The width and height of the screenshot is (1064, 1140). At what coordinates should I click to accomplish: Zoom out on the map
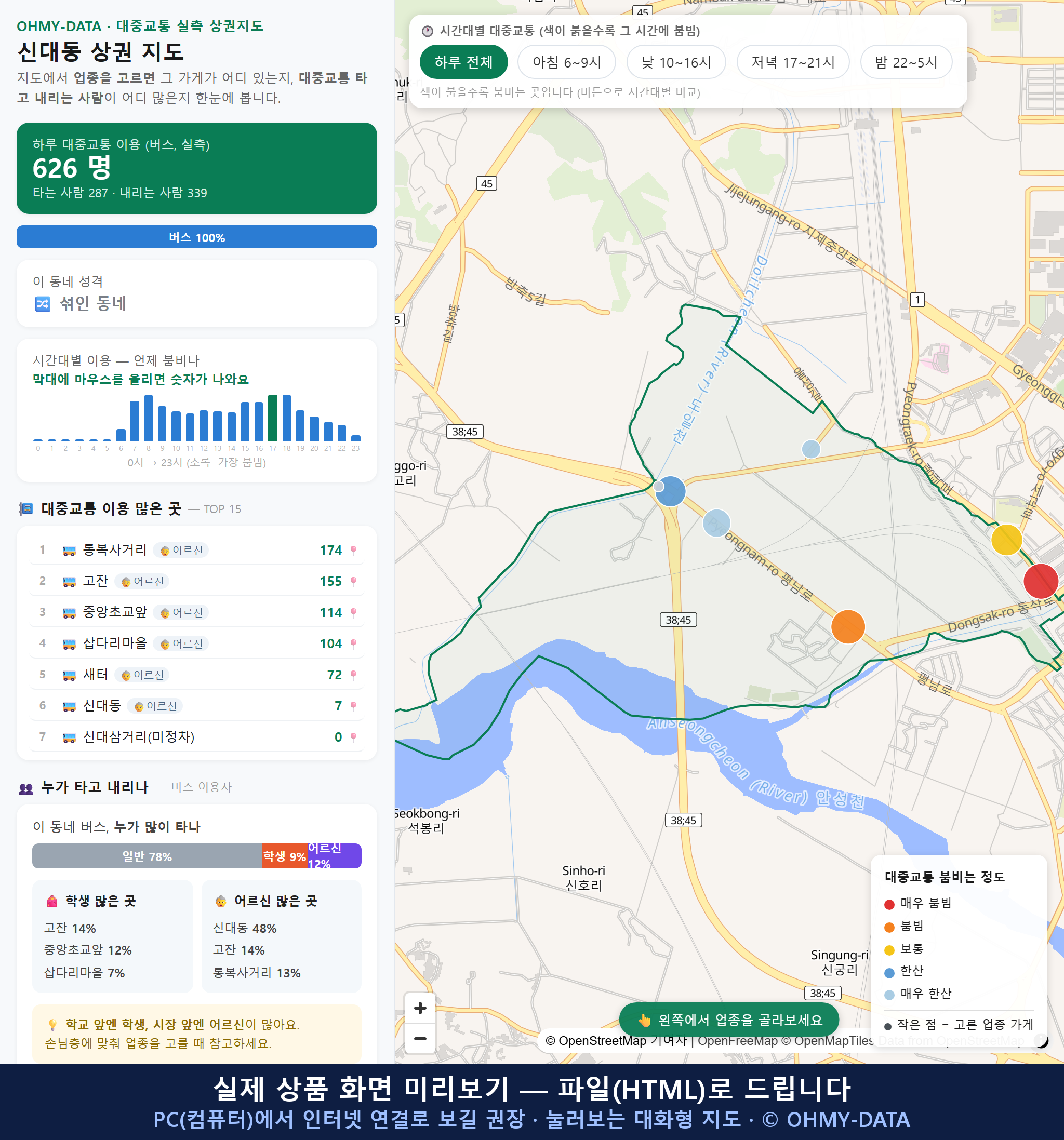420,1039
